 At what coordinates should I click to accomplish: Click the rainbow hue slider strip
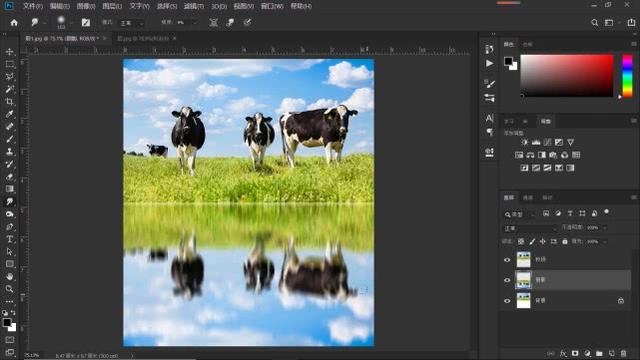coord(627,76)
